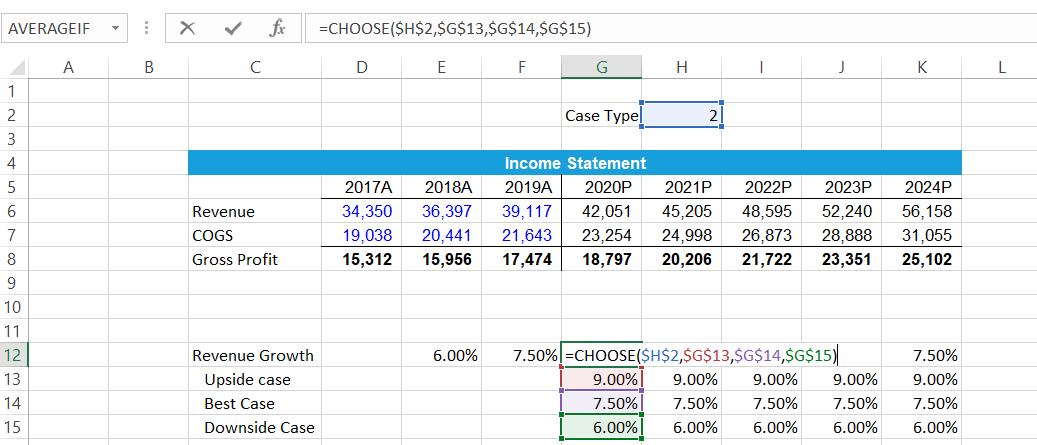Image resolution: width=1037 pixels, height=445 pixels.
Task: Click the Income Statement blue header banner
Action: [574, 163]
